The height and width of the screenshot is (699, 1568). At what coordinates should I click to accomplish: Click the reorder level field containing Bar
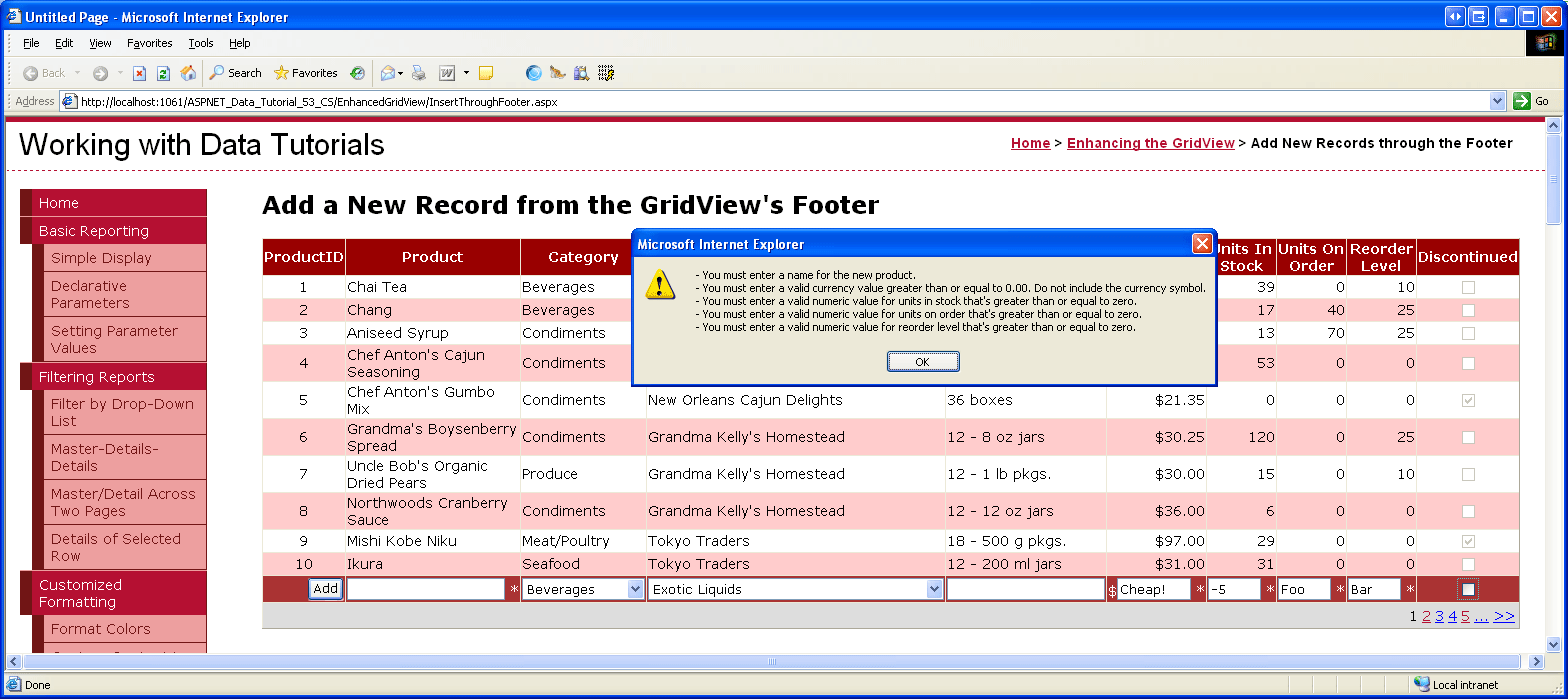click(x=1374, y=589)
